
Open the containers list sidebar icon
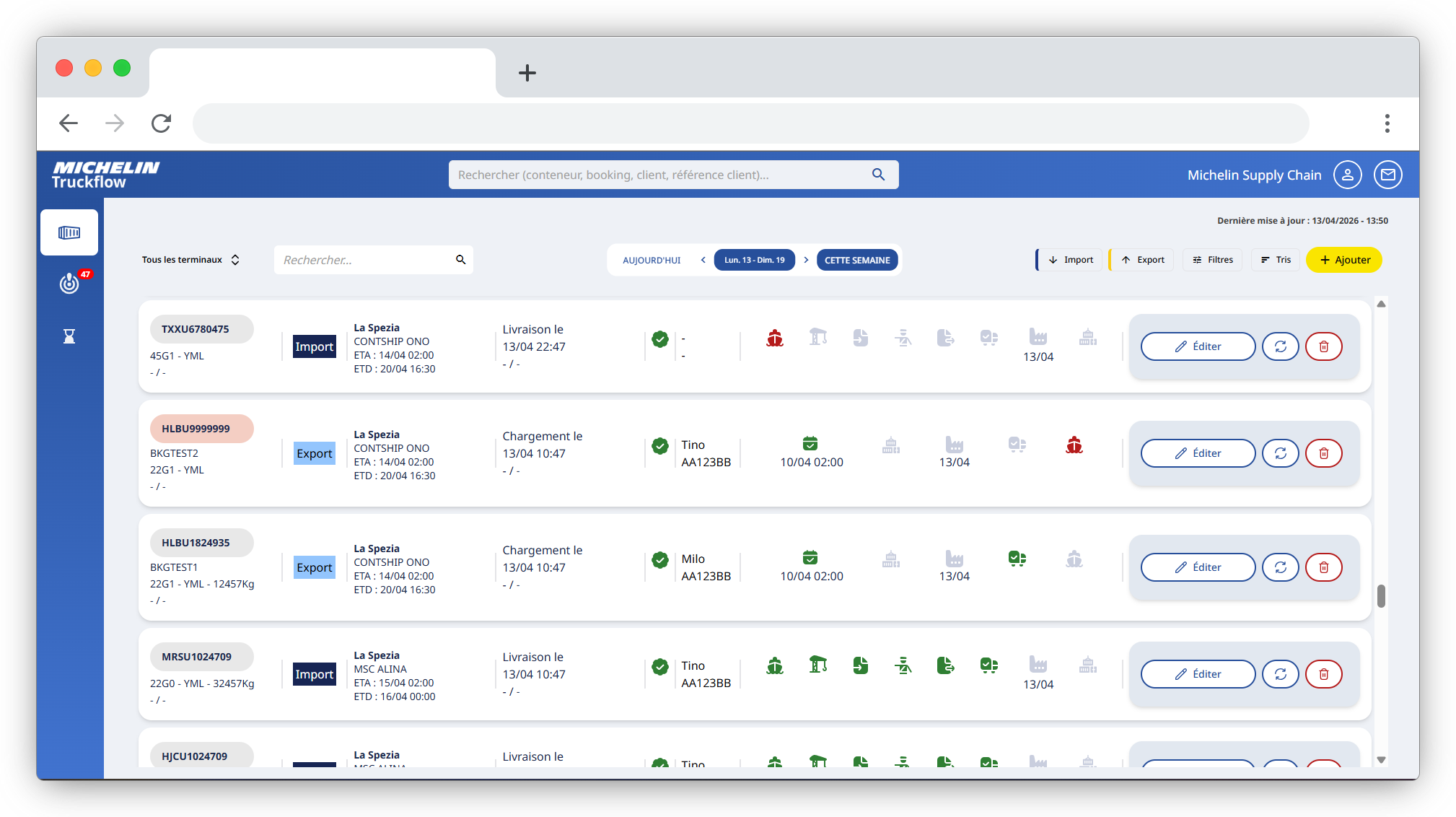pyautogui.click(x=69, y=232)
